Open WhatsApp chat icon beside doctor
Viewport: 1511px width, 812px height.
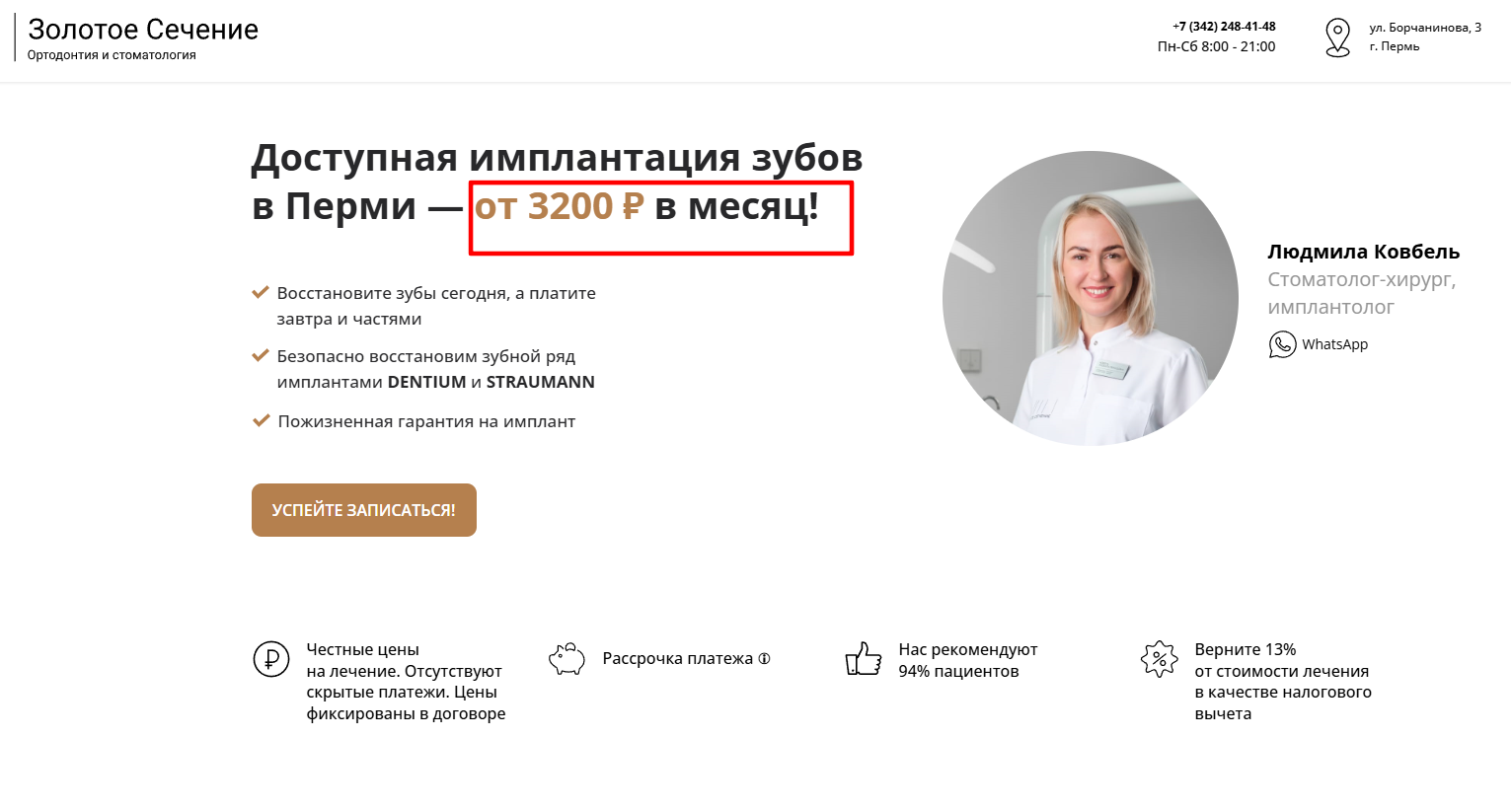click(1282, 344)
